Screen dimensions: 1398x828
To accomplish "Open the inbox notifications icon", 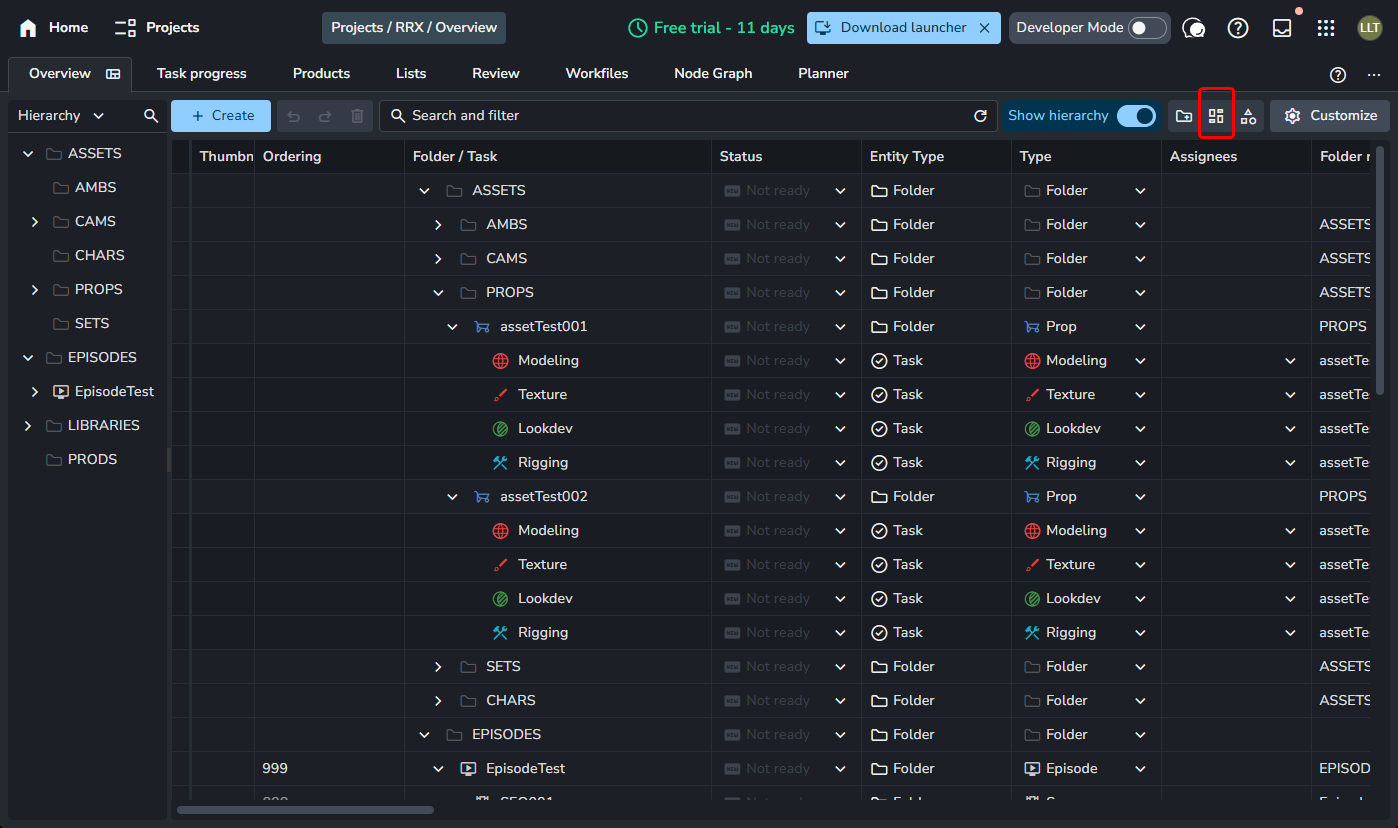I will coord(1282,28).
